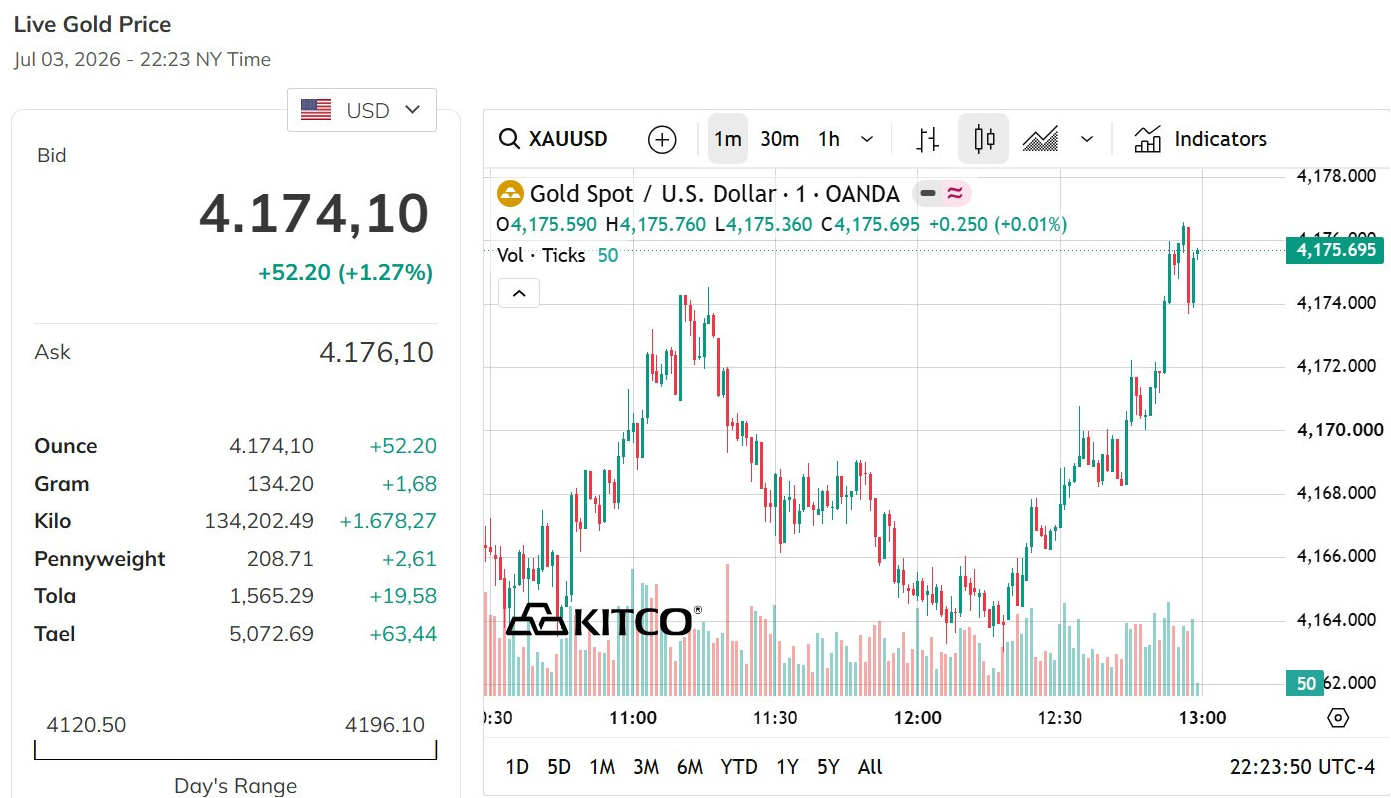Toggle the 1h timeframe
The image size is (1391, 798).
829,139
